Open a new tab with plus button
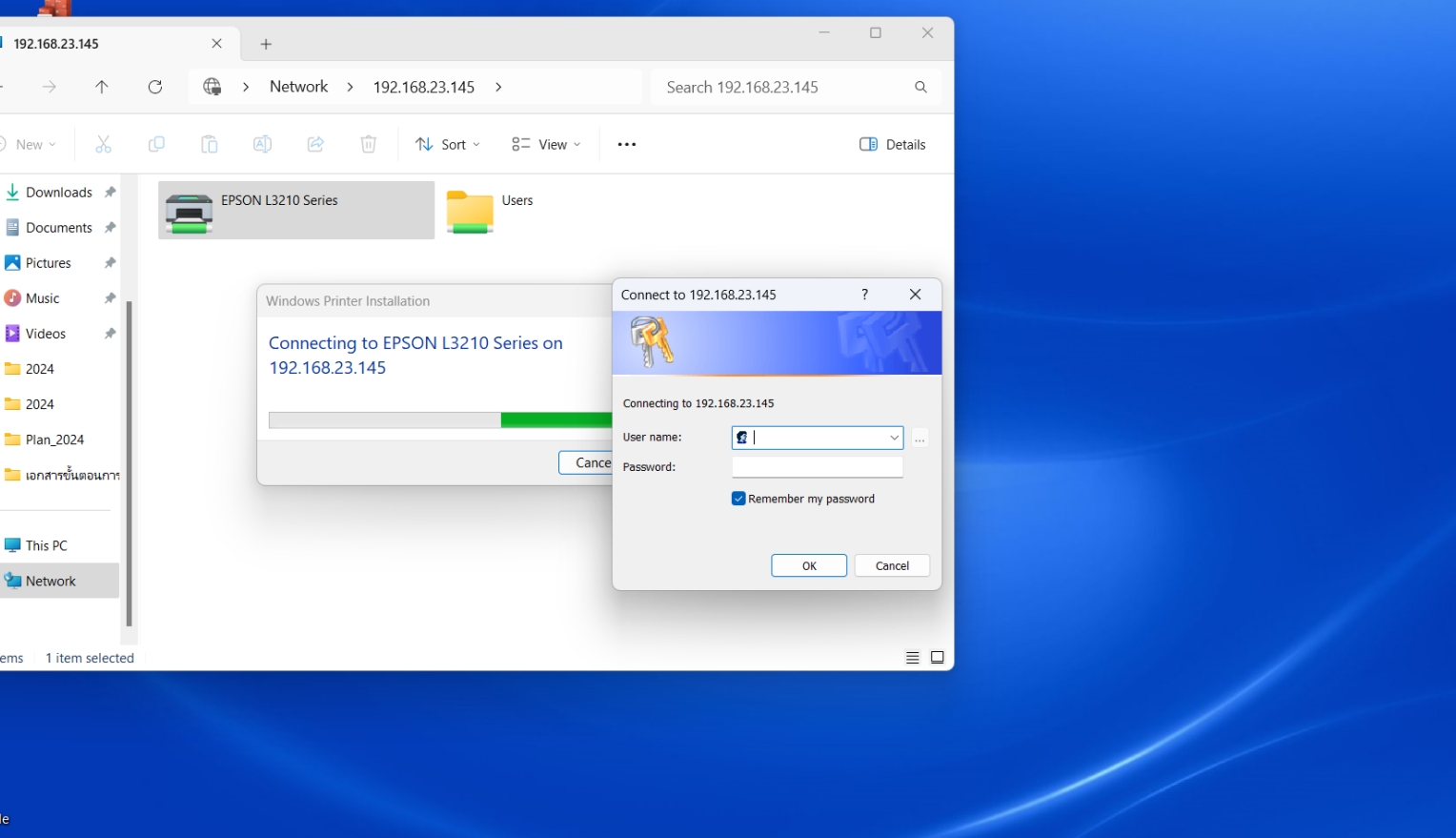 pos(266,44)
